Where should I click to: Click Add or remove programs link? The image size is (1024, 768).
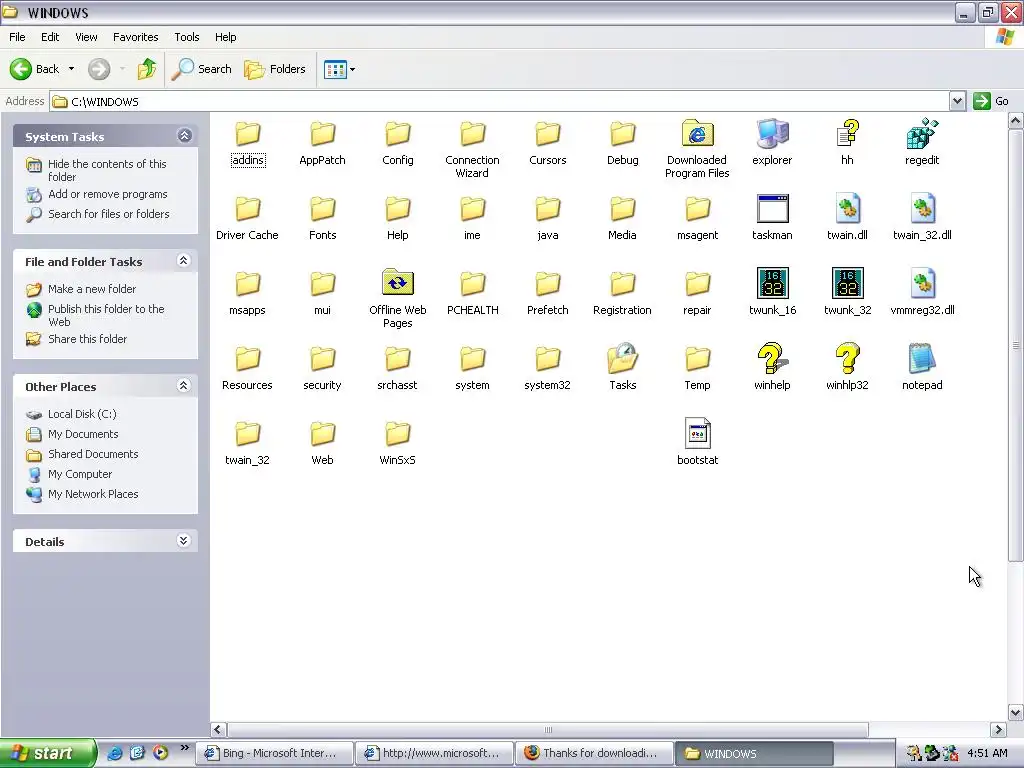coord(108,194)
